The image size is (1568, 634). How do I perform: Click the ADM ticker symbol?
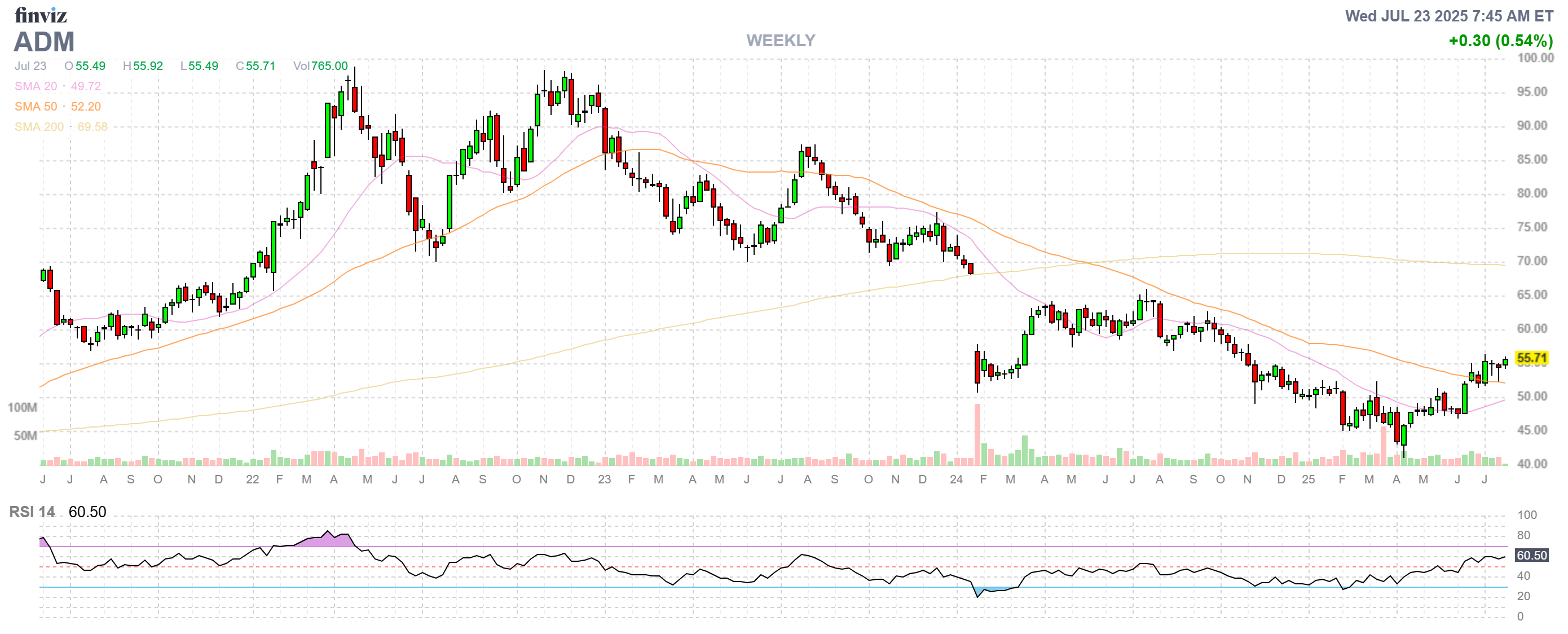click(x=44, y=42)
